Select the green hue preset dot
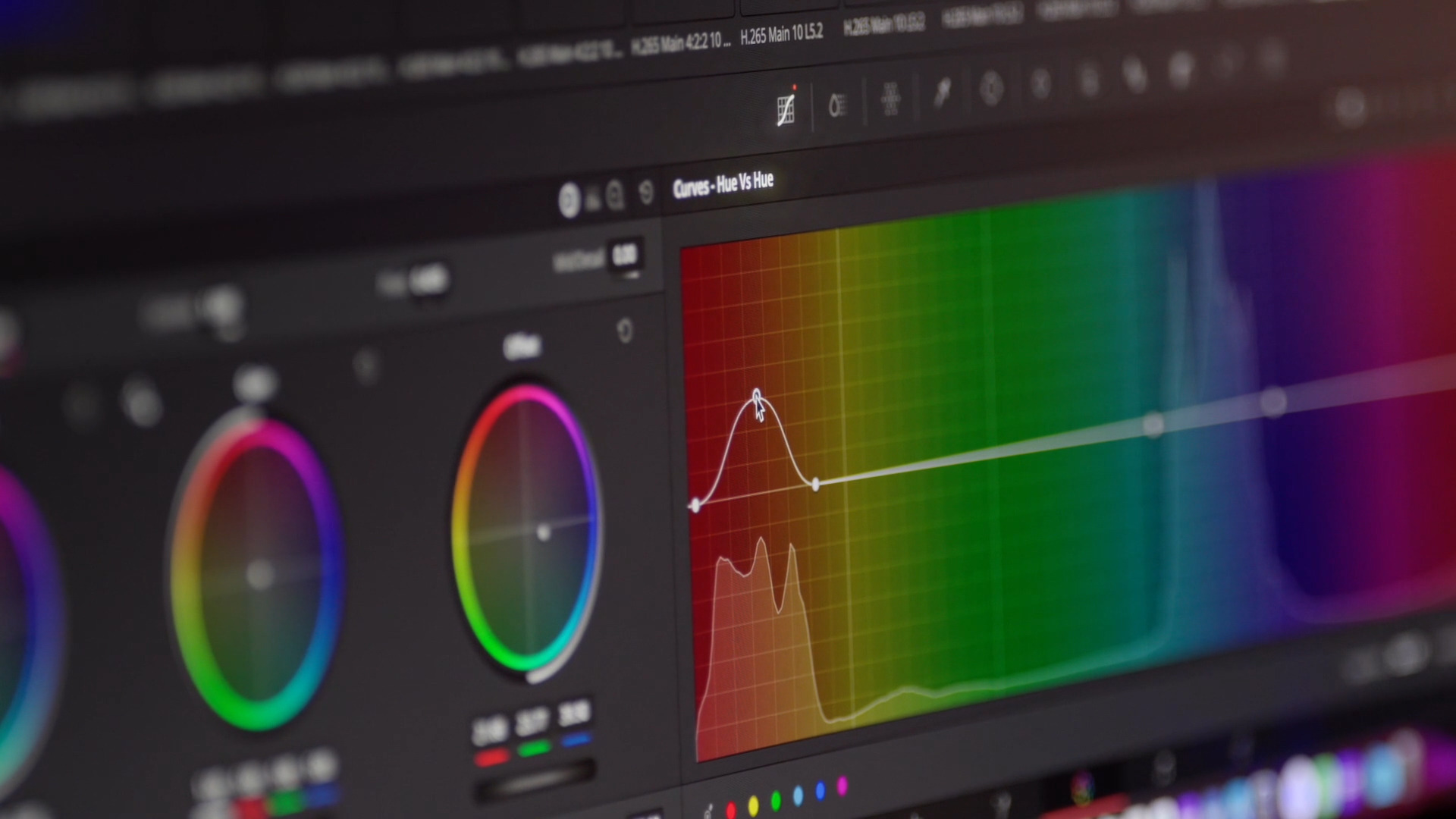Screen dimensions: 1456x819 coord(776,800)
